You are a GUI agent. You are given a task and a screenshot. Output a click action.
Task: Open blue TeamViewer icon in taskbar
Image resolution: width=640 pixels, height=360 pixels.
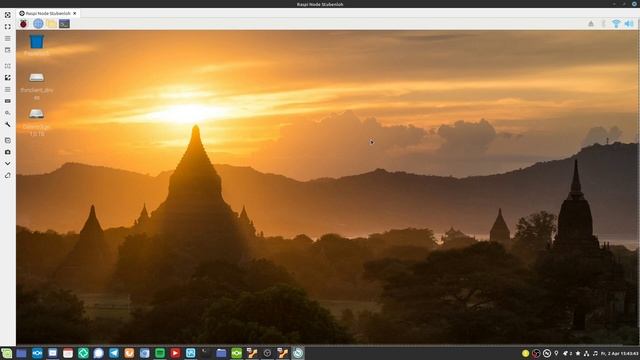tap(37, 353)
